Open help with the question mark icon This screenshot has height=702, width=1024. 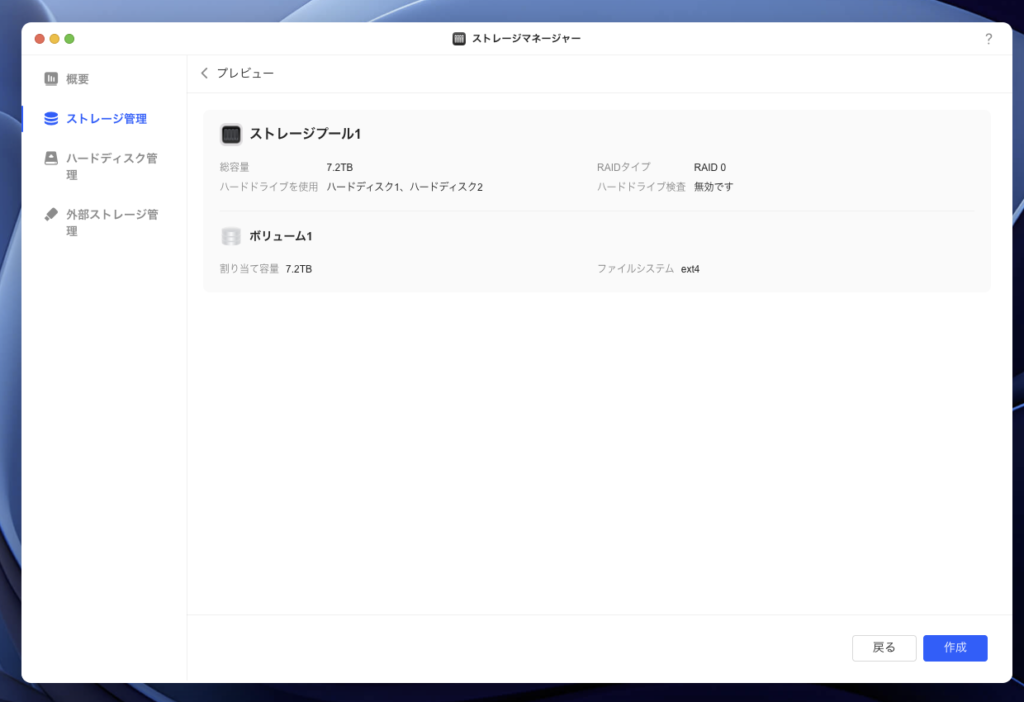click(x=988, y=39)
